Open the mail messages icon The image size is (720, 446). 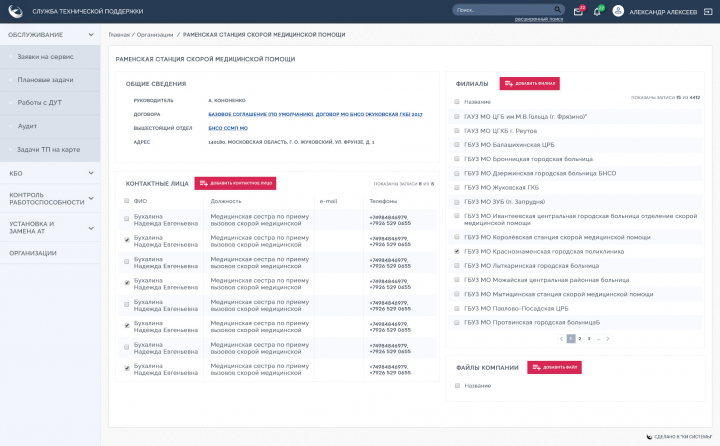point(578,11)
